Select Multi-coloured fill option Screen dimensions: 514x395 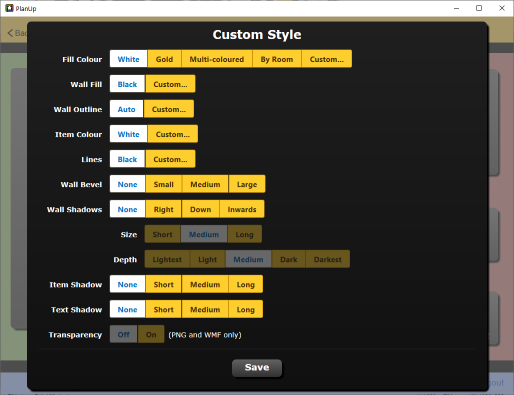[x=217, y=59]
